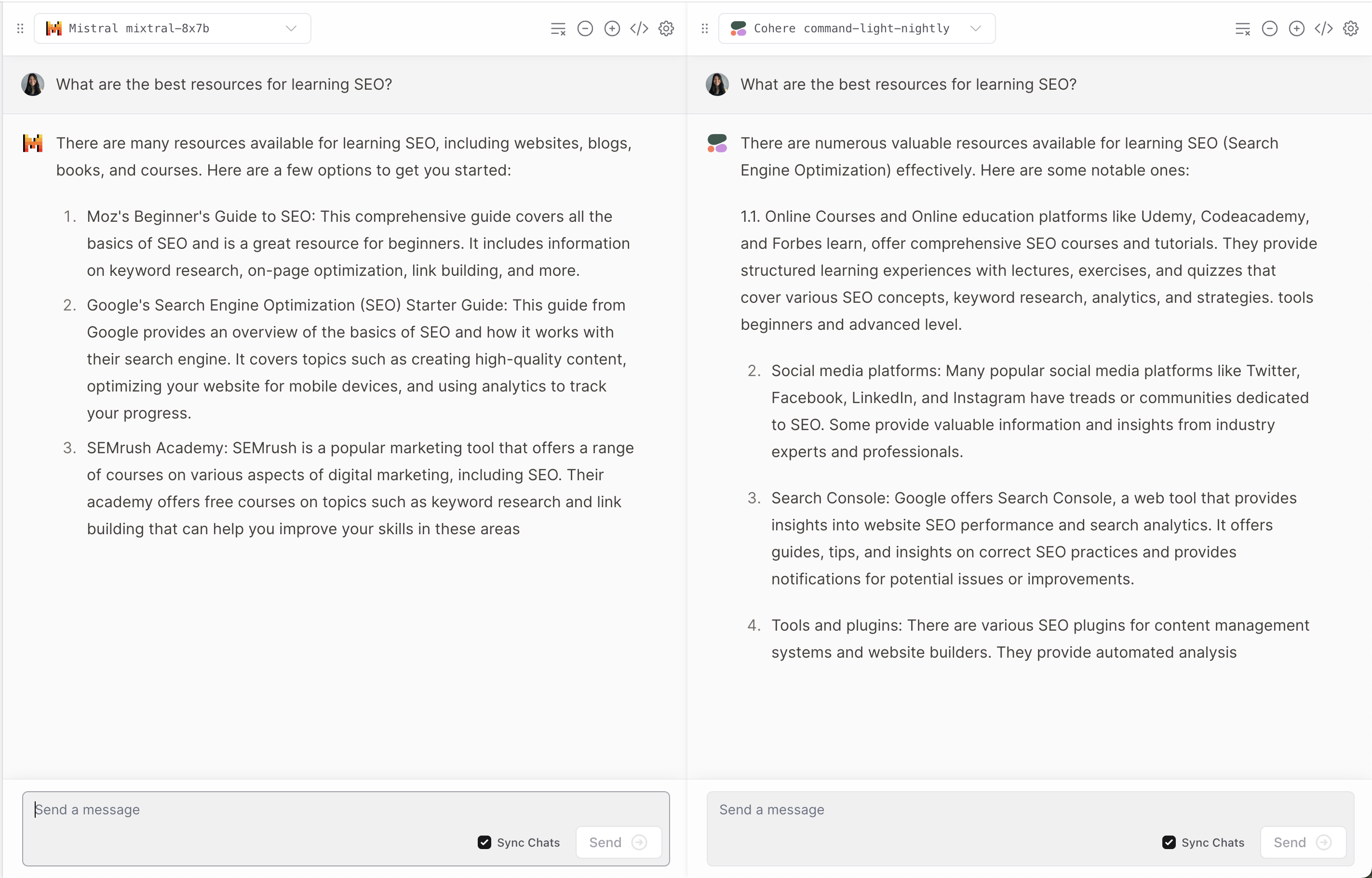
Task: Click the list/history icon on left panel
Action: point(557,27)
